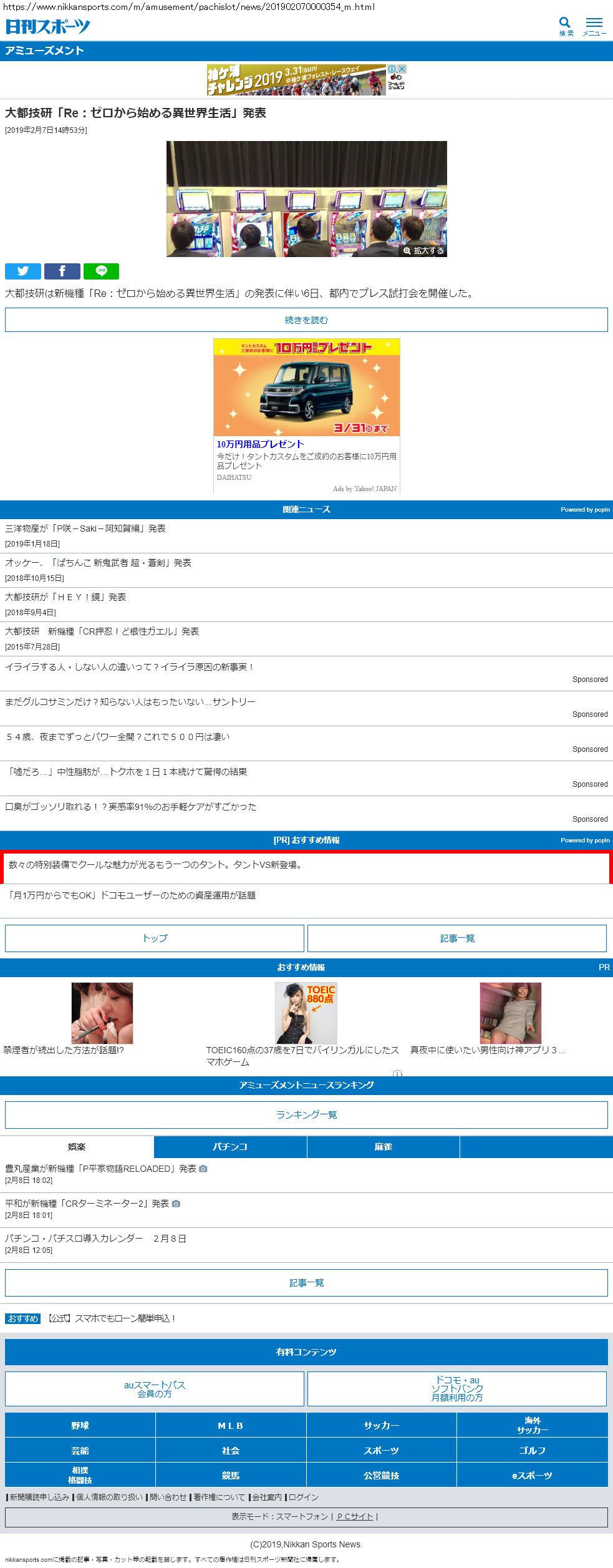Enlarge the article photo with 拡大する

pyautogui.click(x=423, y=251)
